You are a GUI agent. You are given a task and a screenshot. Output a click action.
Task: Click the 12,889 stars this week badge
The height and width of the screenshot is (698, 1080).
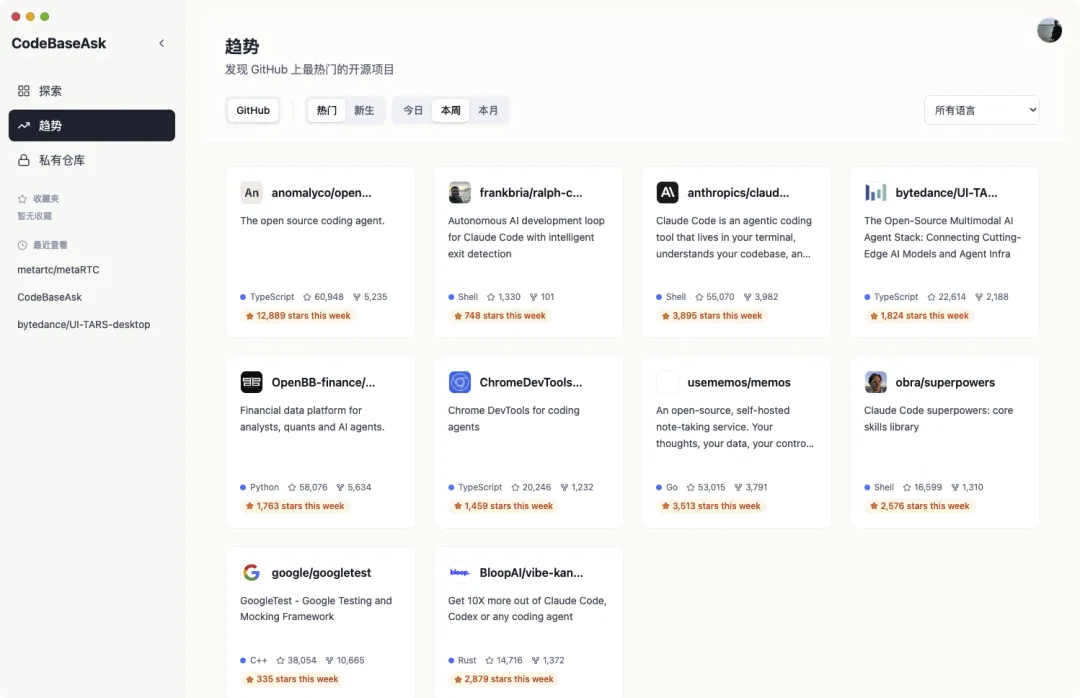(x=298, y=316)
